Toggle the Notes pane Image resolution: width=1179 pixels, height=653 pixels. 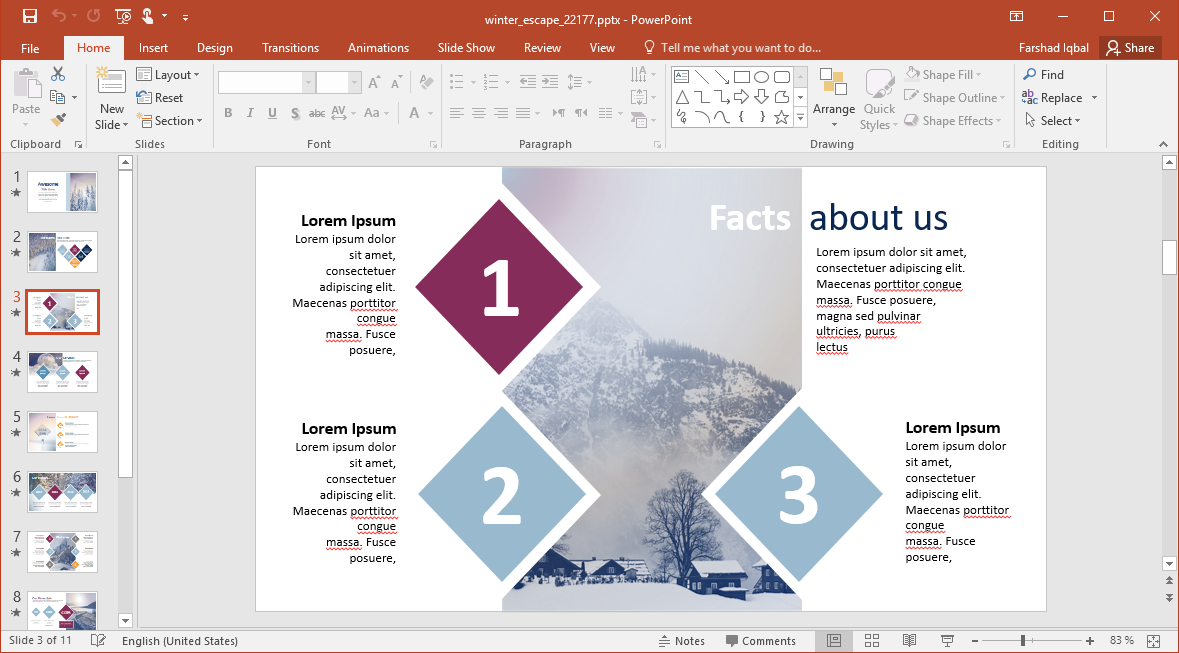pos(681,641)
